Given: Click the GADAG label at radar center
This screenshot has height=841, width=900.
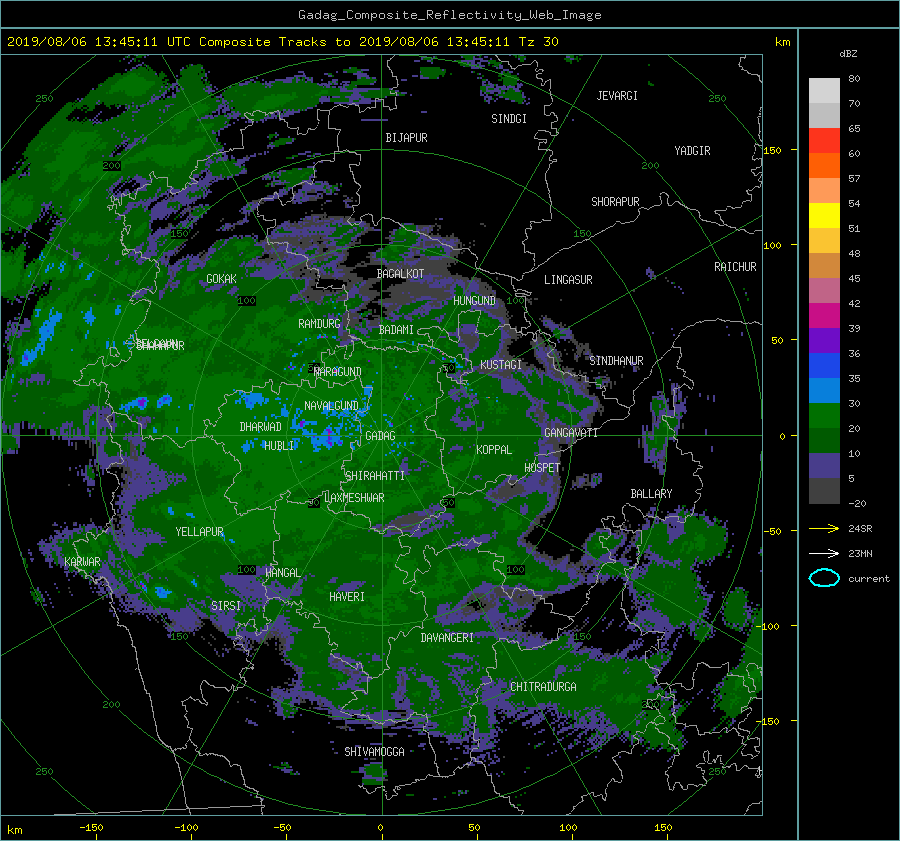Looking at the screenshot, I should [380, 436].
